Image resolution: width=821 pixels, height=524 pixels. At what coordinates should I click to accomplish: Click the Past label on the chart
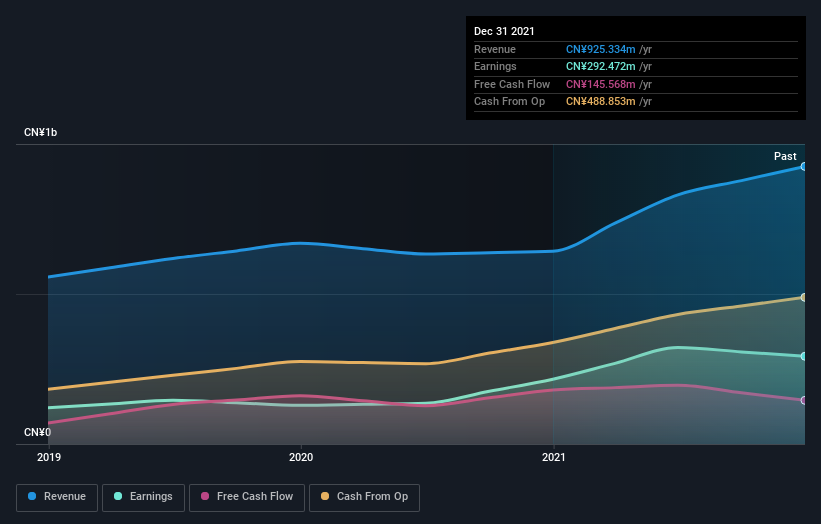pyautogui.click(x=785, y=156)
